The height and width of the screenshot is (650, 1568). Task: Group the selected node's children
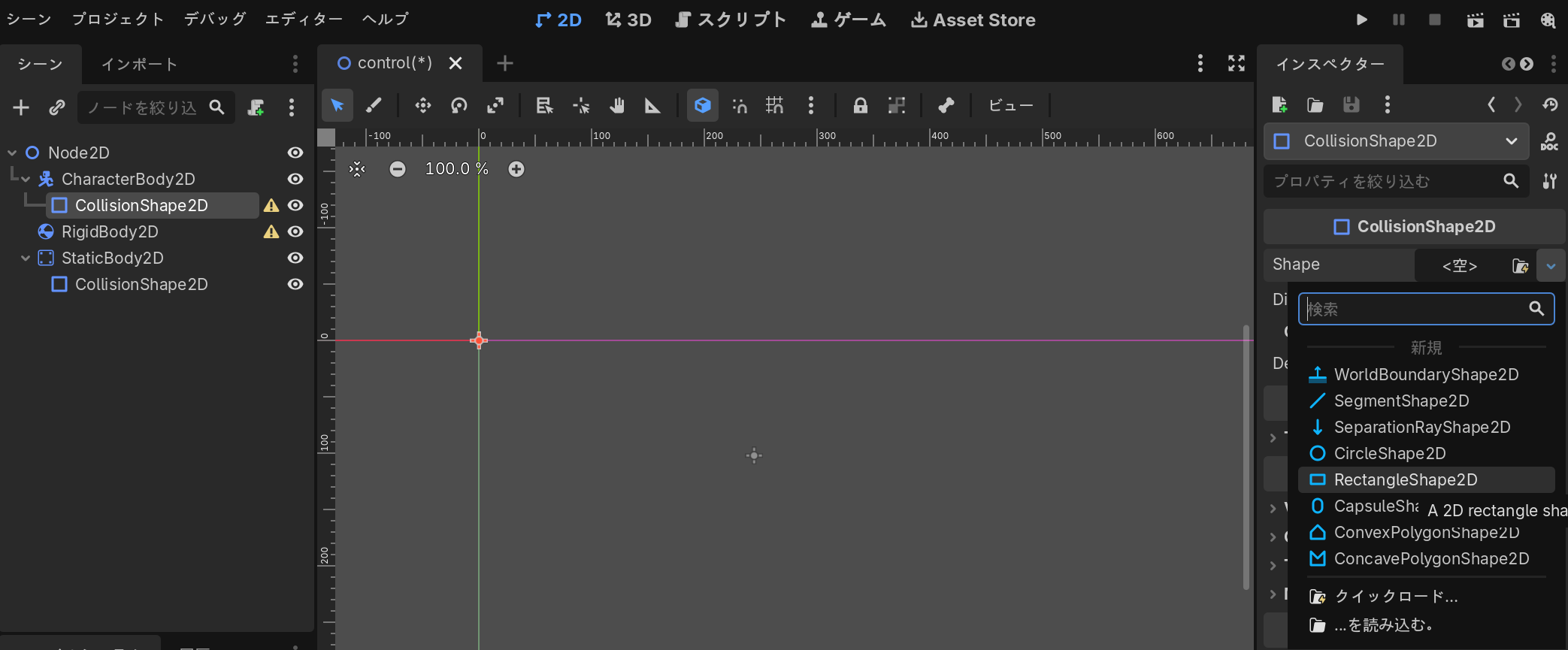click(x=897, y=105)
